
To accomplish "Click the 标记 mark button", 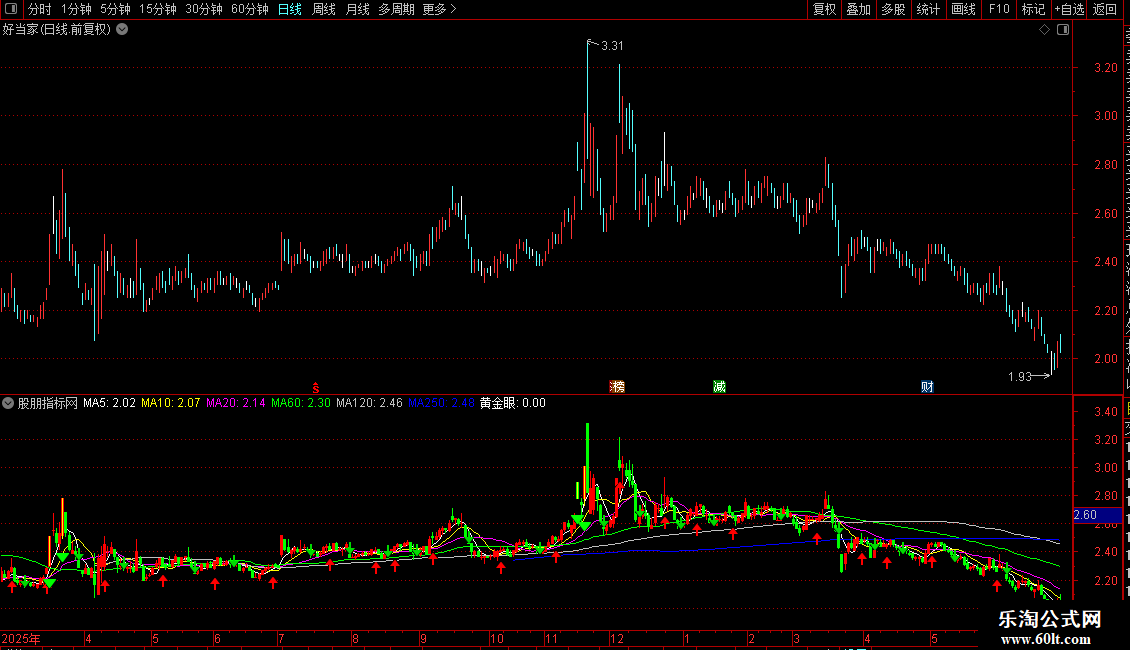I will click(x=1033, y=9).
